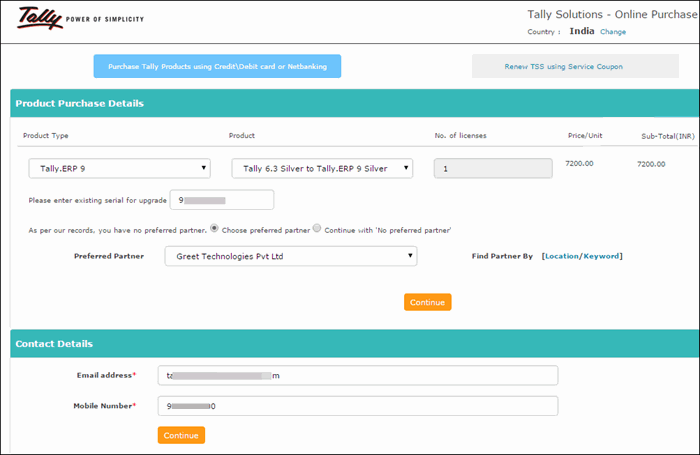The image size is (700, 455).
Task: Click the Location/Keyword partner search link
Action: (x=582, y=256)
